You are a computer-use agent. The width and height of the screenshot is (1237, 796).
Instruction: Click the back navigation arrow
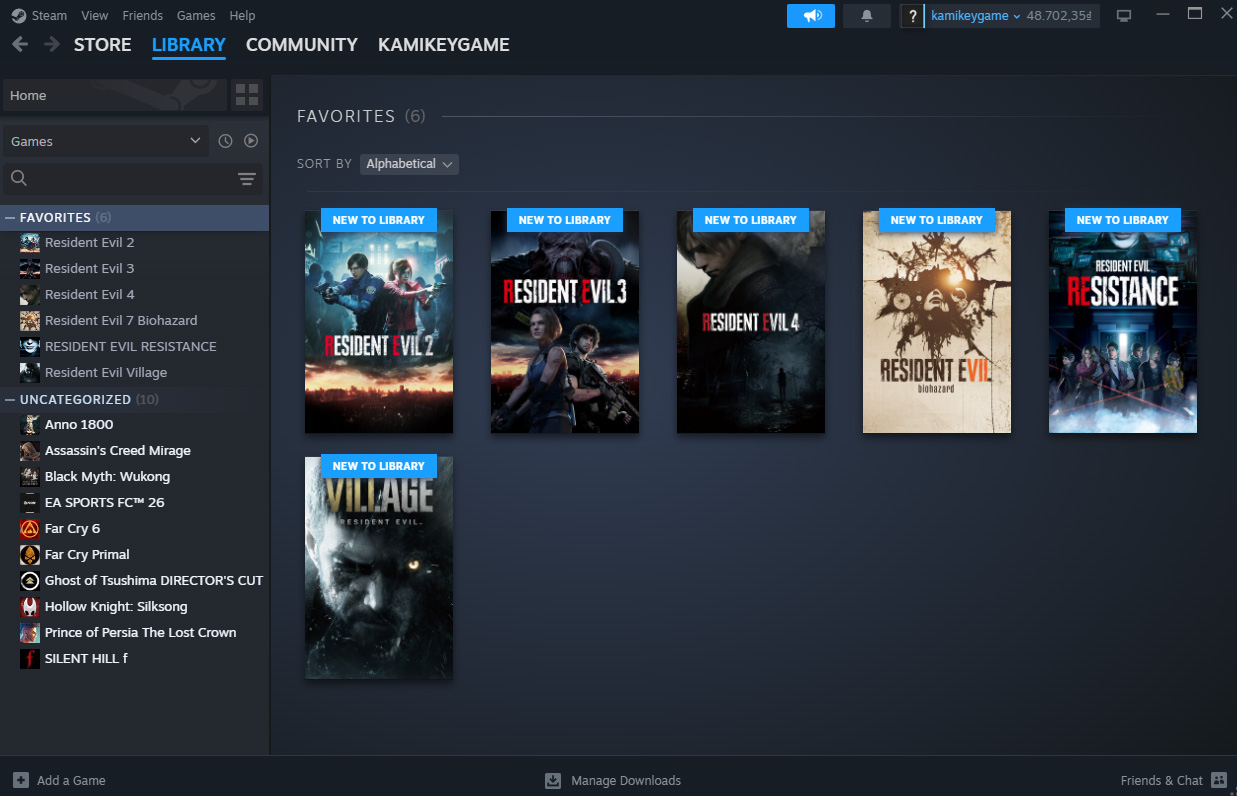20,45
